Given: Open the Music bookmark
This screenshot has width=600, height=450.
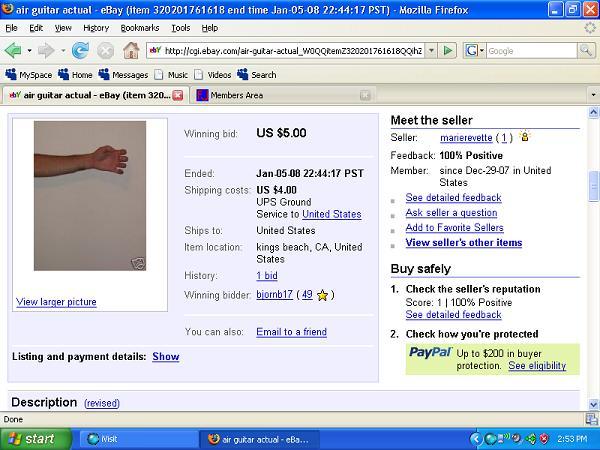Looking at the screenshot, I should pos(171,75).
